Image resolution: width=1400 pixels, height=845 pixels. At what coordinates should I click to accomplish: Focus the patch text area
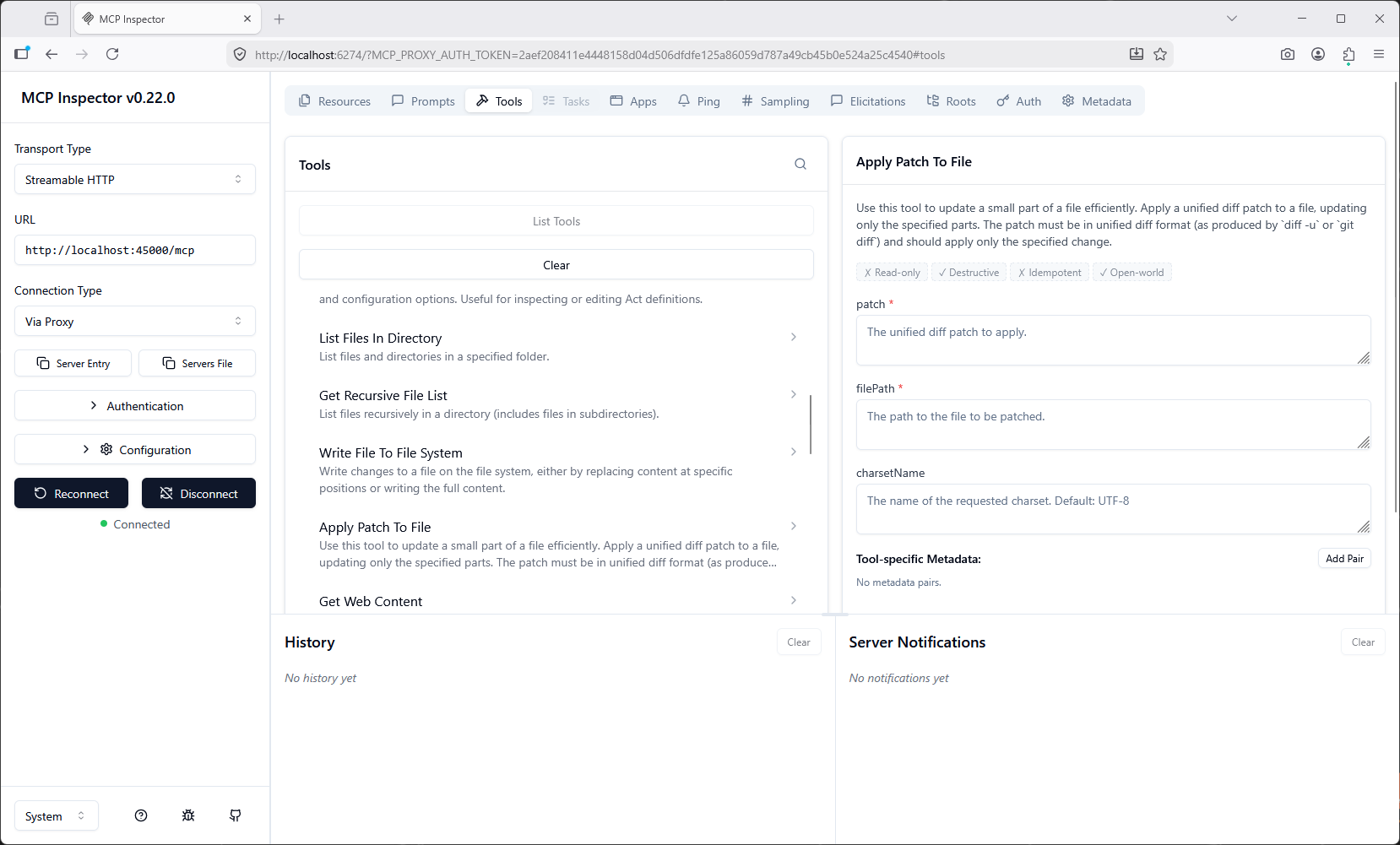coord(1113,340)
